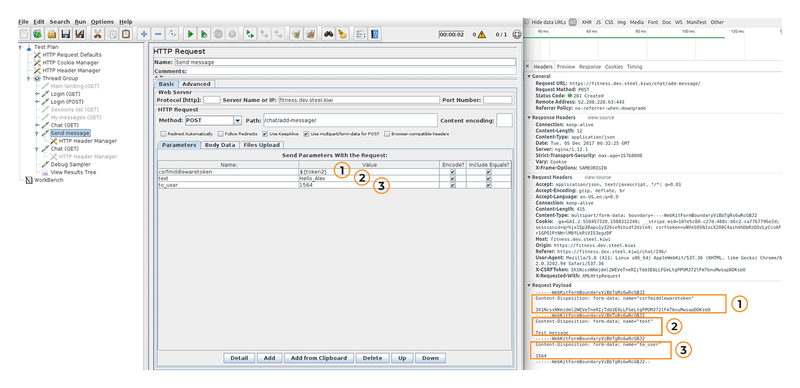Expand the Login (POST) tree node
This screenshot has height=388, width=800.
click(37, 102)
